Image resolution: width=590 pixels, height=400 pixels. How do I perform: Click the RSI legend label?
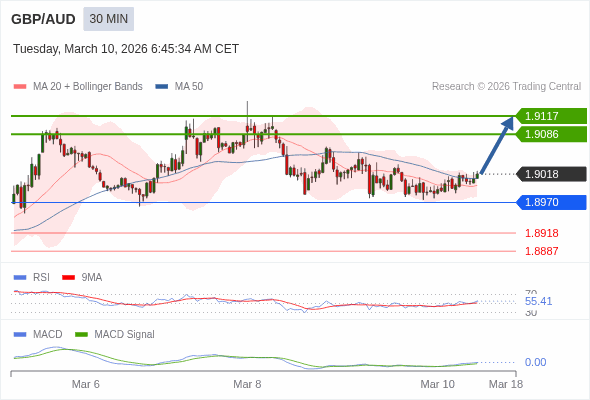[x=41, y=278]
